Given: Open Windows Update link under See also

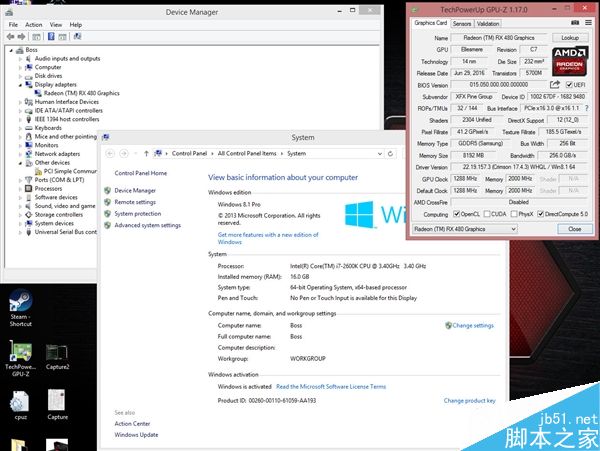Looking at the screenshot, I should click(136, 435).
